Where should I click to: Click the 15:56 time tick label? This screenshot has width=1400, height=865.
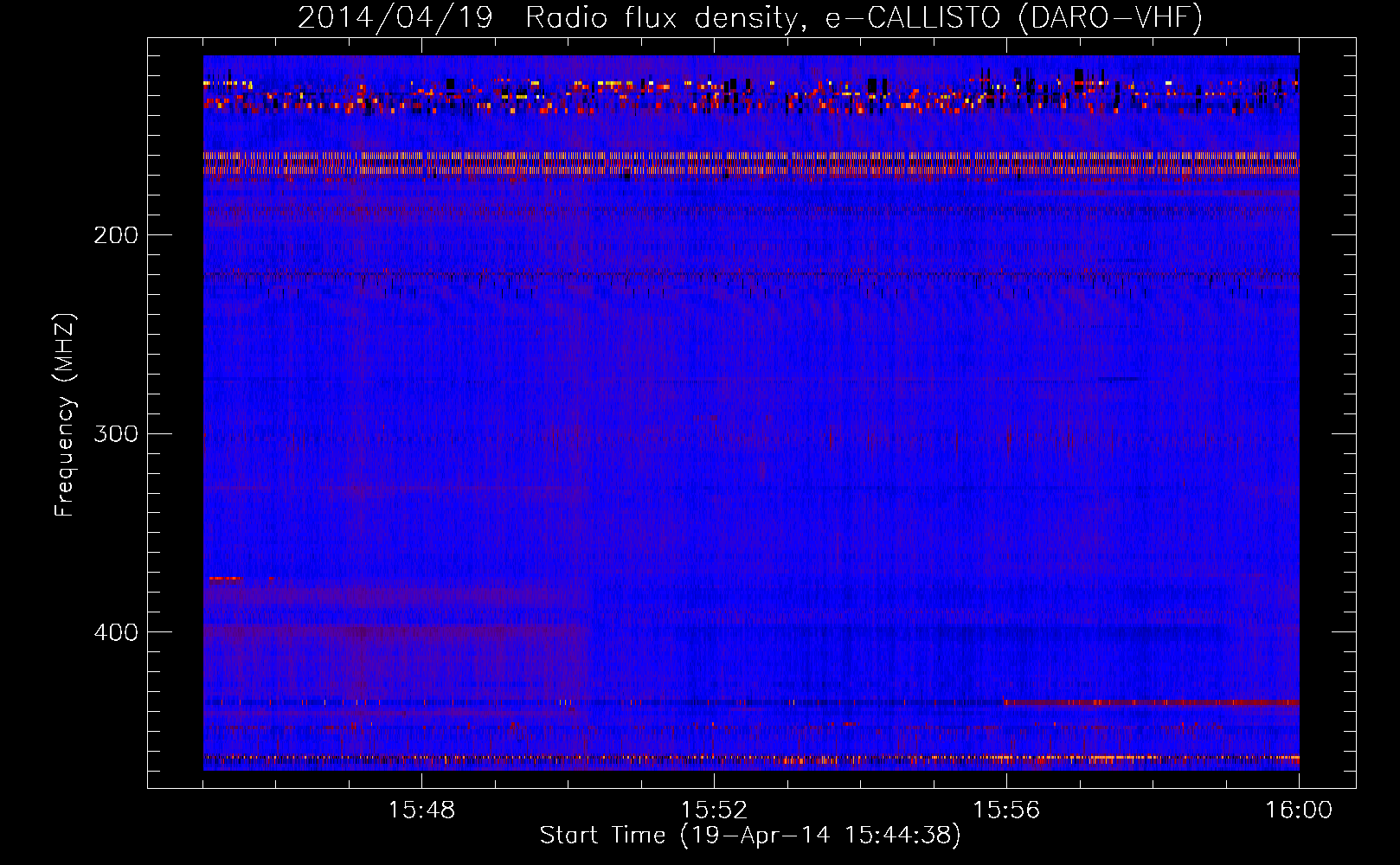tap(1006, 811)
